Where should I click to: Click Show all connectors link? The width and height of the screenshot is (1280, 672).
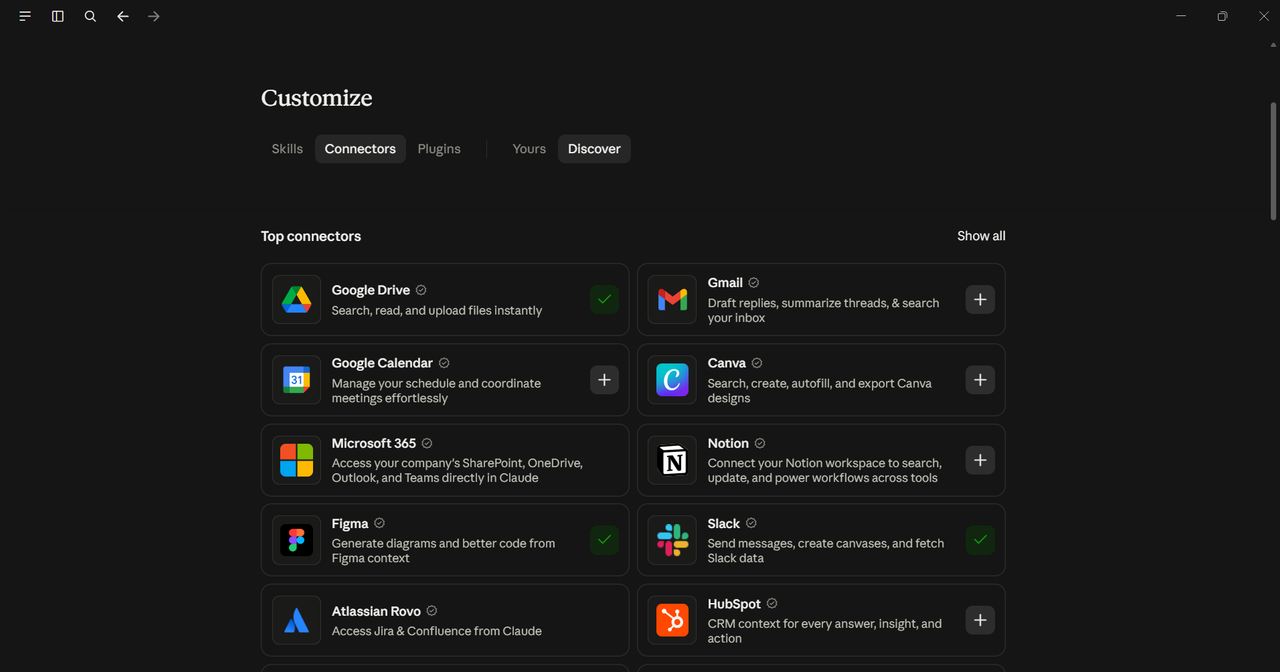click(981, 236)
